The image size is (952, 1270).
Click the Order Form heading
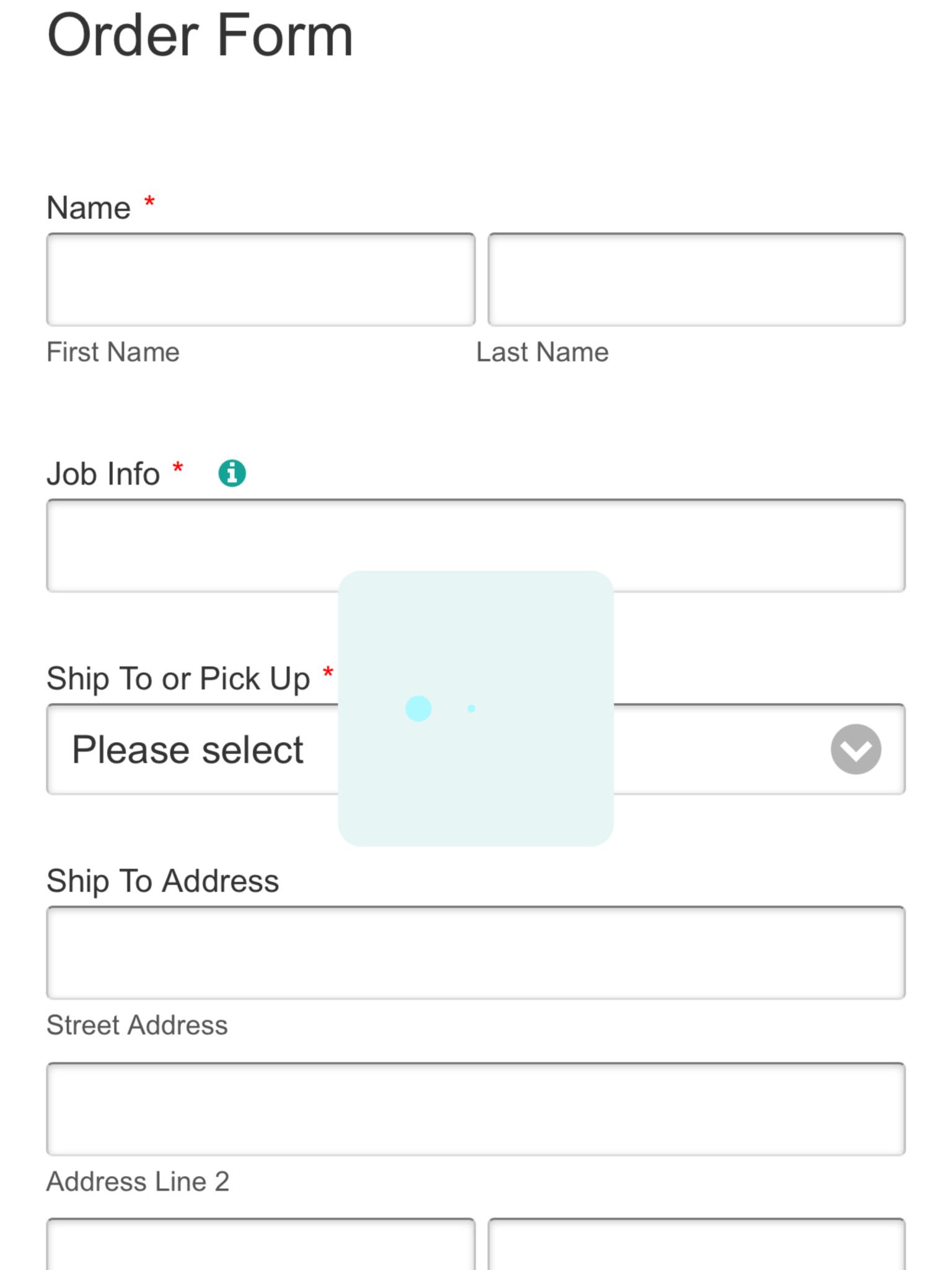coord(200,36)
